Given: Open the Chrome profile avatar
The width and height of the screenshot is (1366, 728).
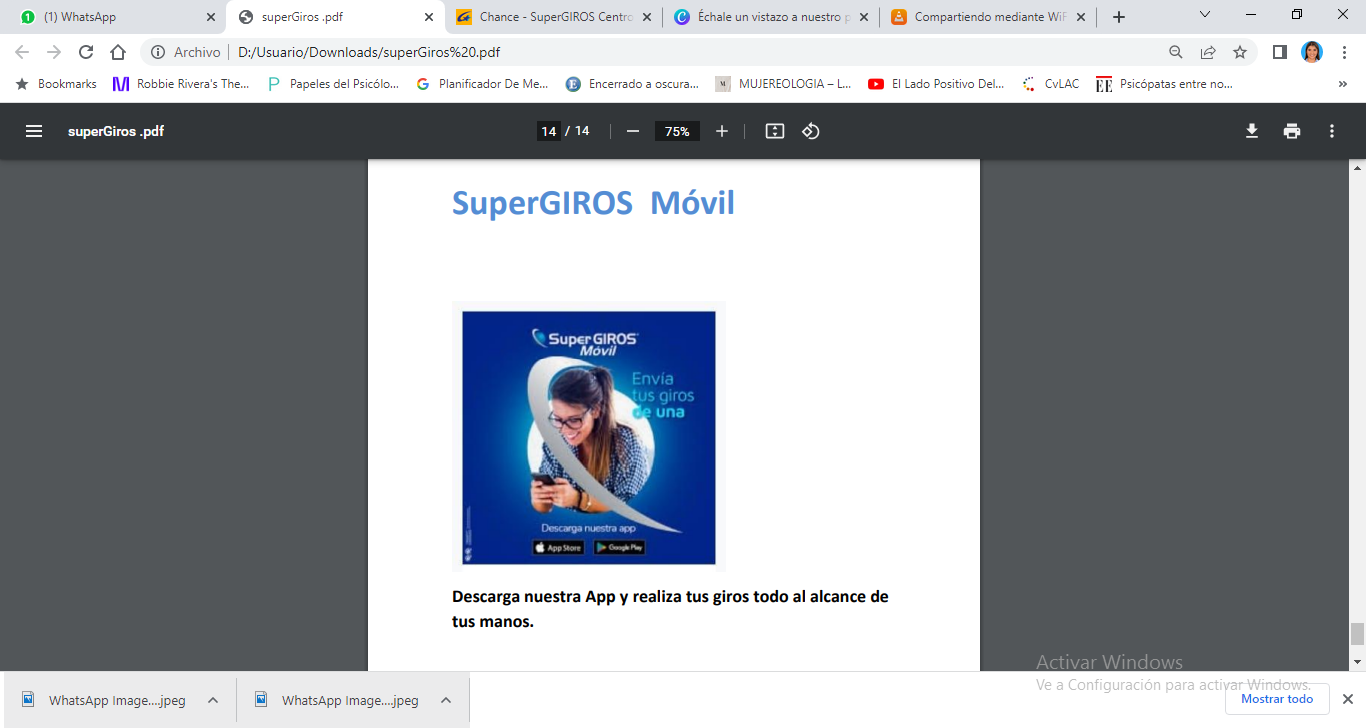Looking at the screenshot, I should pos(1312,52).
